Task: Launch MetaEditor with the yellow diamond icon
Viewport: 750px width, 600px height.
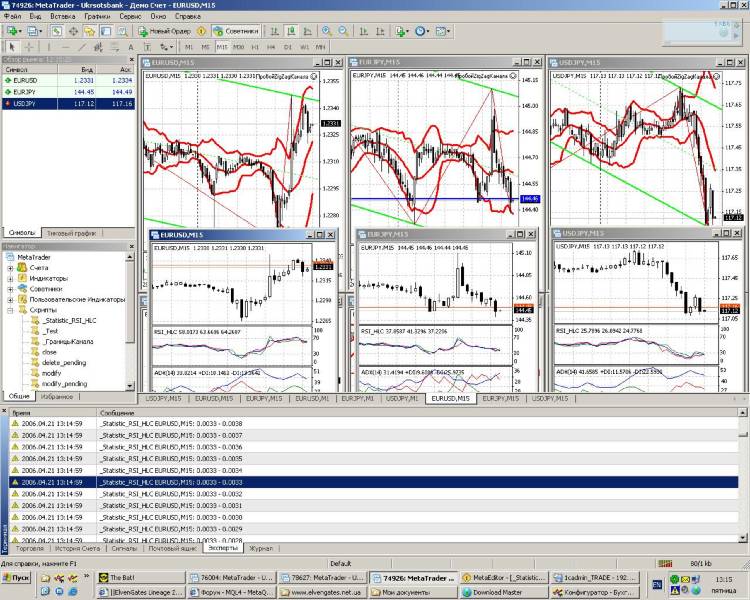Action: tap(201, 31)
